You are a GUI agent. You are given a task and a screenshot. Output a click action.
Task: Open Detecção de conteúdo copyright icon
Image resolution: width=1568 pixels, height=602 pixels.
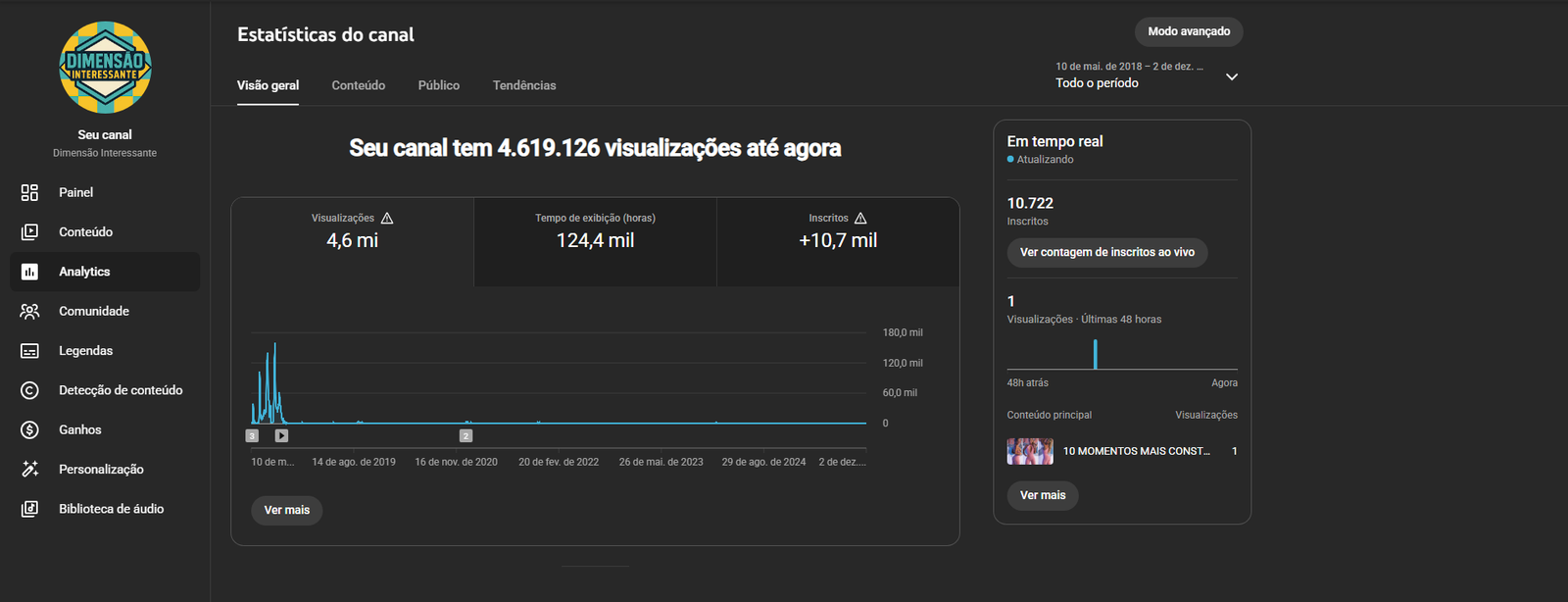click(29, 390)
